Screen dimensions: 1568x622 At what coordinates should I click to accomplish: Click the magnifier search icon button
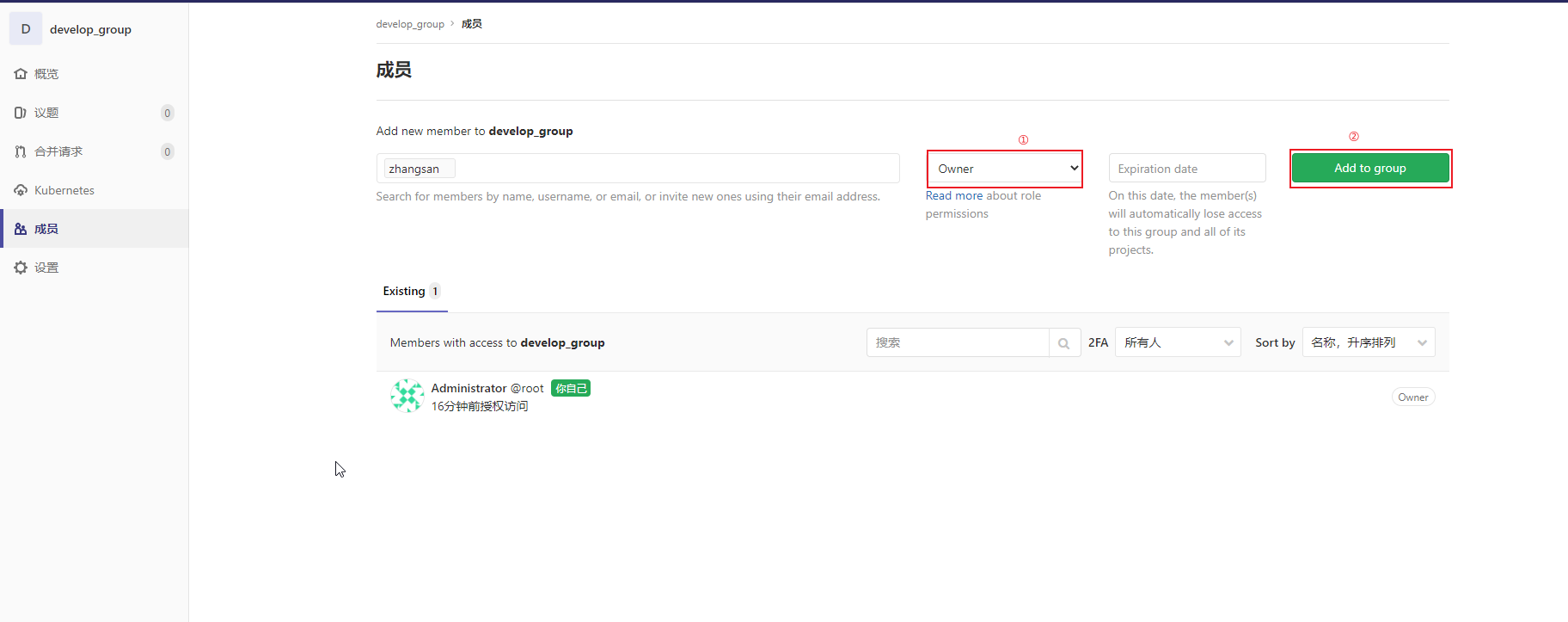tap(1064, 342)
